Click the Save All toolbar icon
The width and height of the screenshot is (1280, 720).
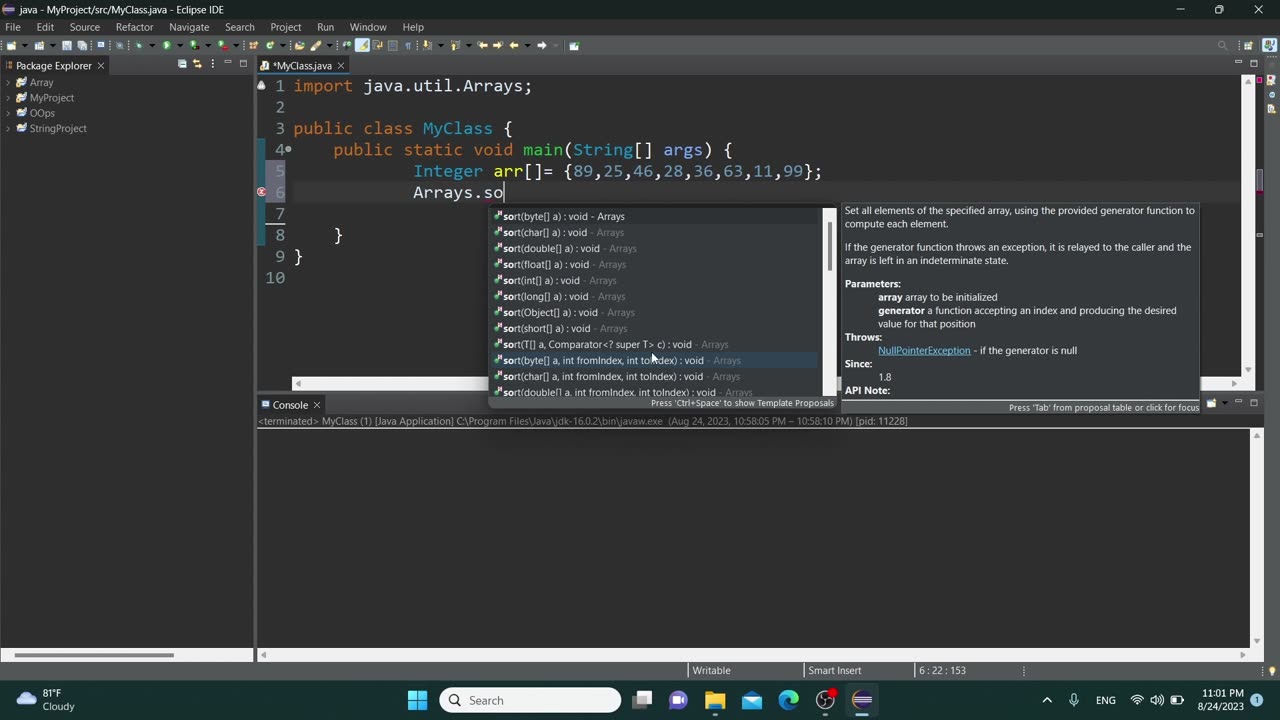click(x=82, y=45)
